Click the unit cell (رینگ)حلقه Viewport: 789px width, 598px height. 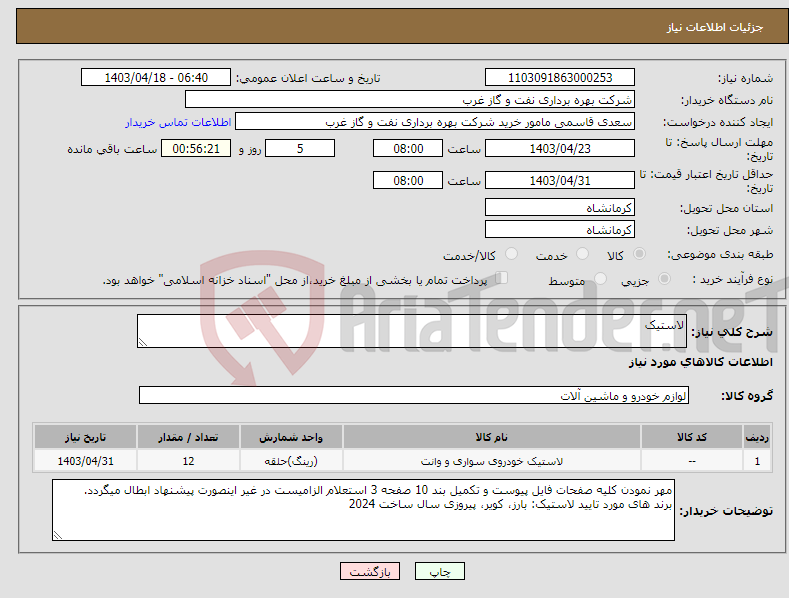click(291, 461)
